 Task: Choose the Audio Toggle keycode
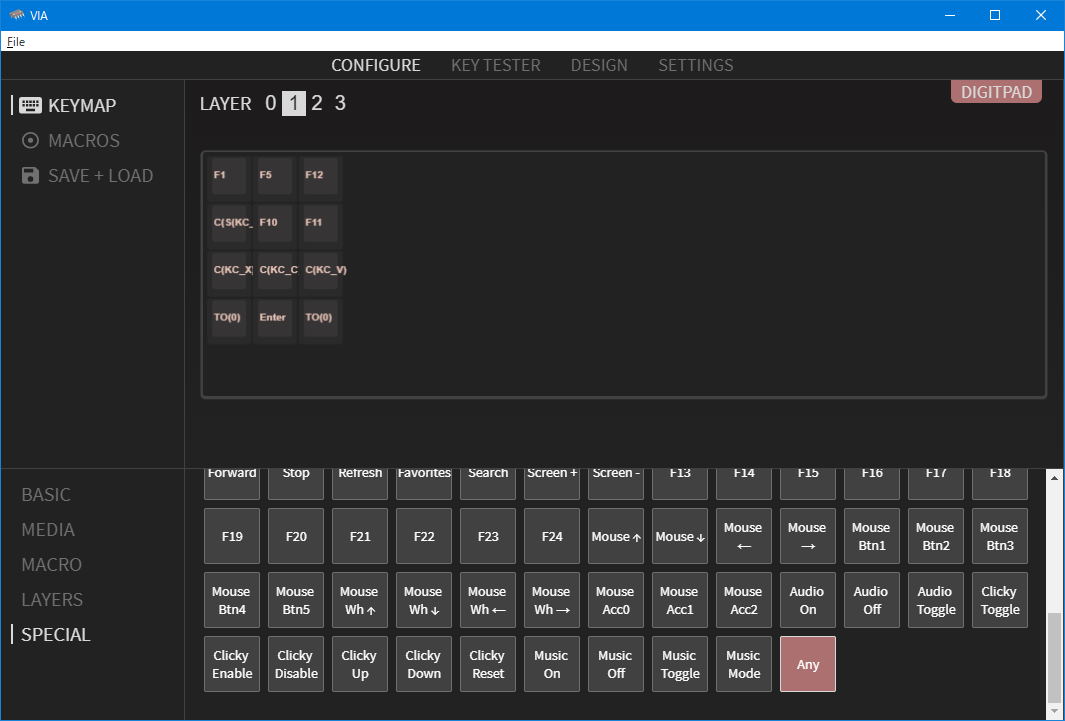tap(935, 600)
